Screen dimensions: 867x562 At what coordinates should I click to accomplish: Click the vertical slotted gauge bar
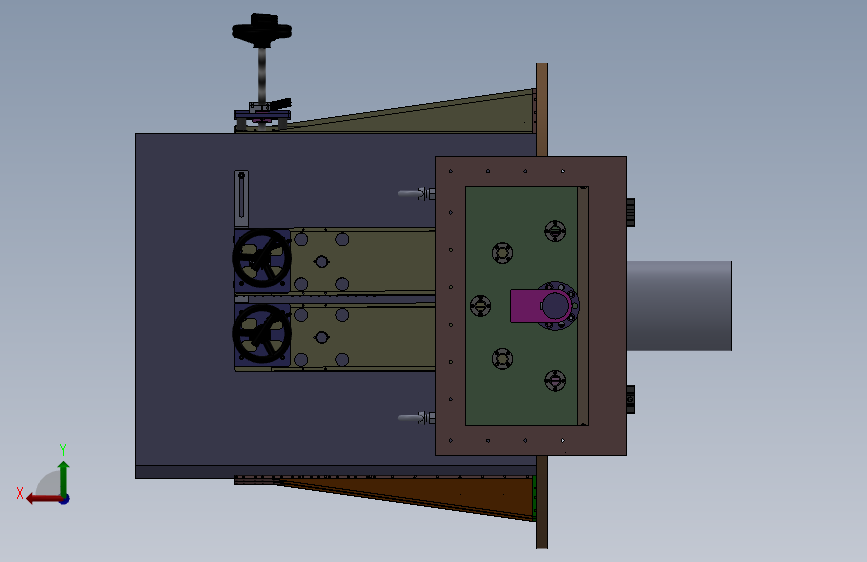(241, 199)
